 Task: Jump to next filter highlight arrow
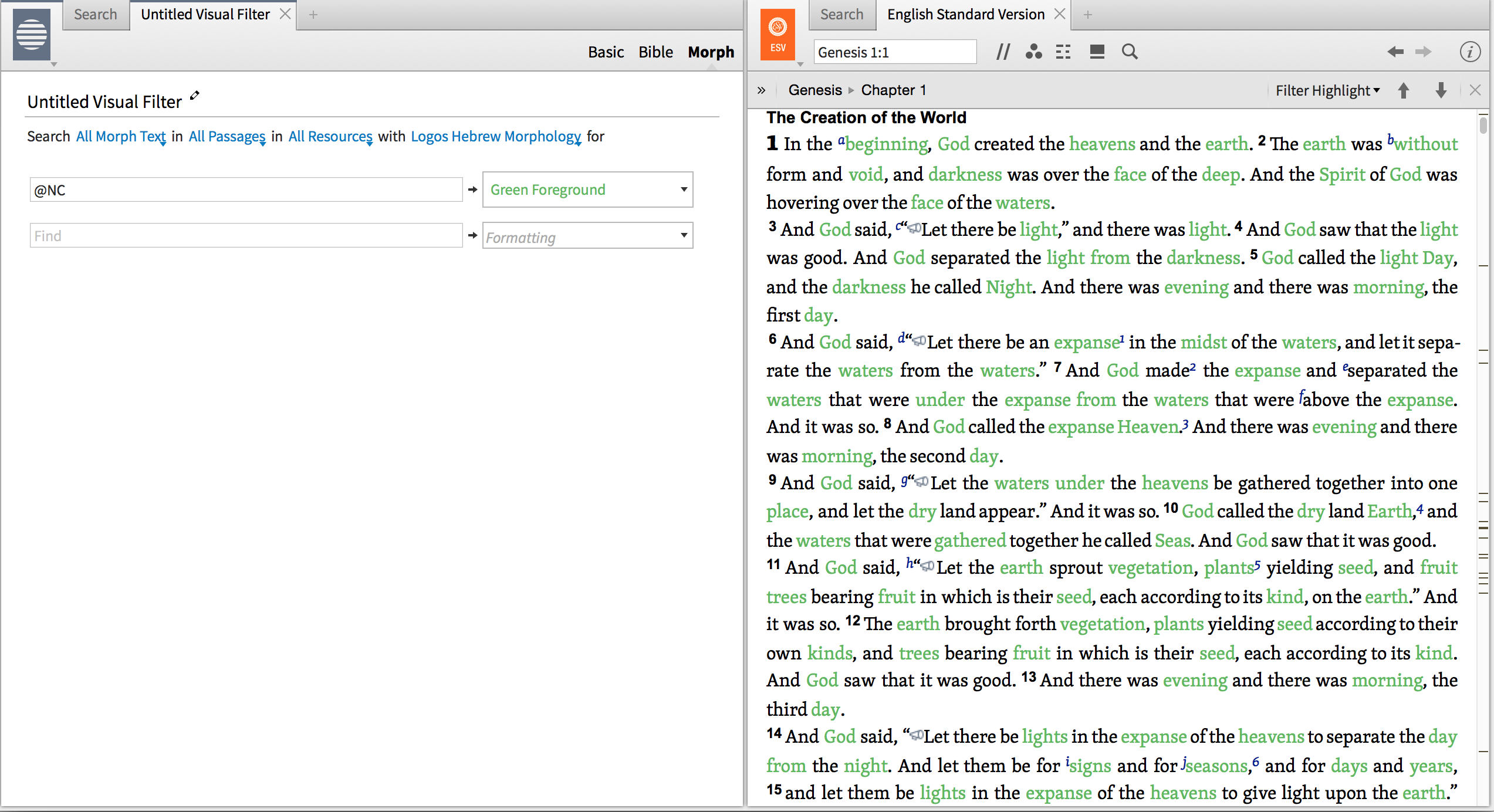(x=1441, y=90)
